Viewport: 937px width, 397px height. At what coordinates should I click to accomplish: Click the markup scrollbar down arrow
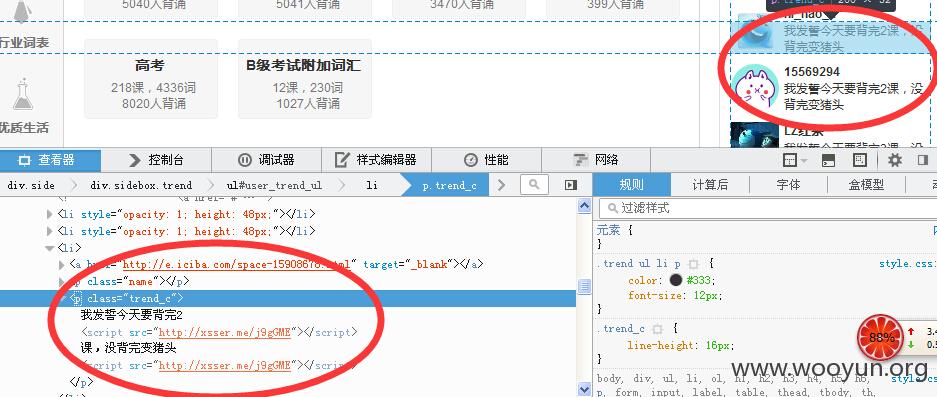[584, 389]
